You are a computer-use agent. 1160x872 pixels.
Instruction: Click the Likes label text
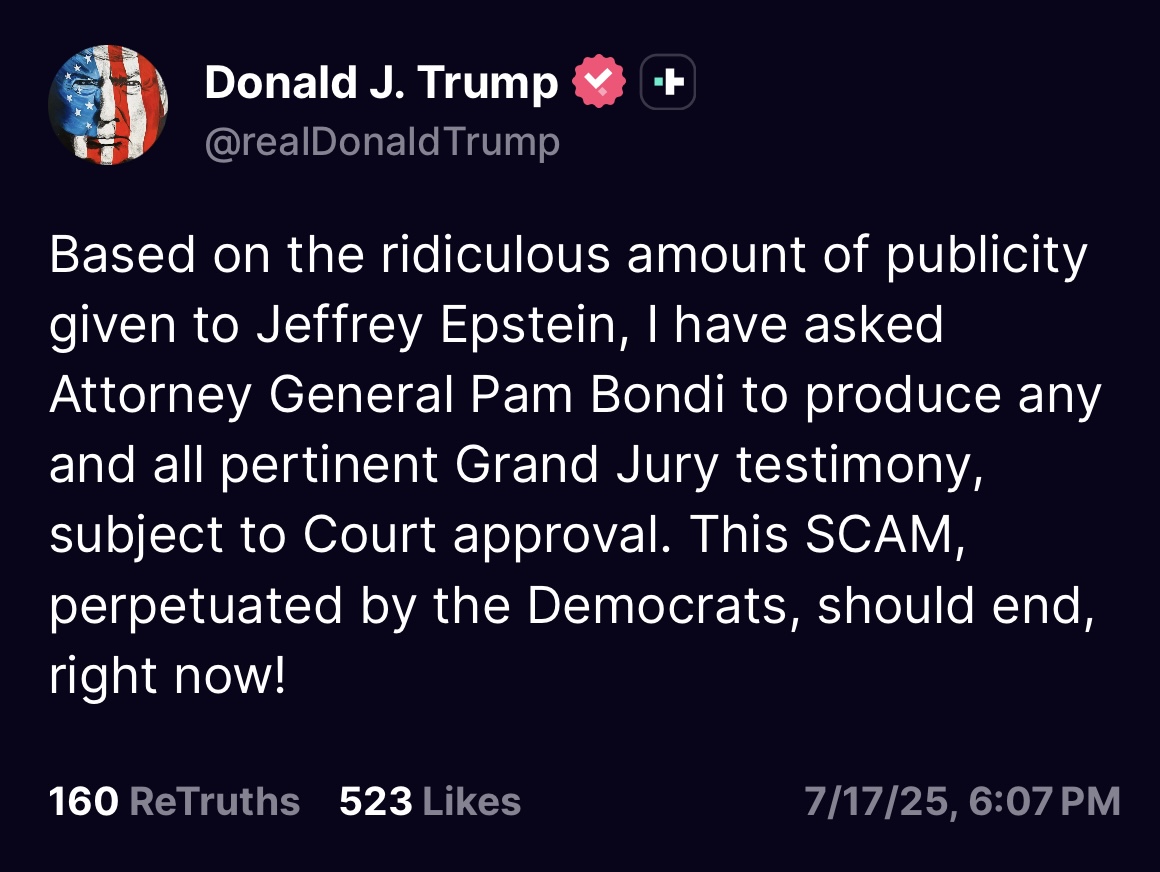coord(473,801)
